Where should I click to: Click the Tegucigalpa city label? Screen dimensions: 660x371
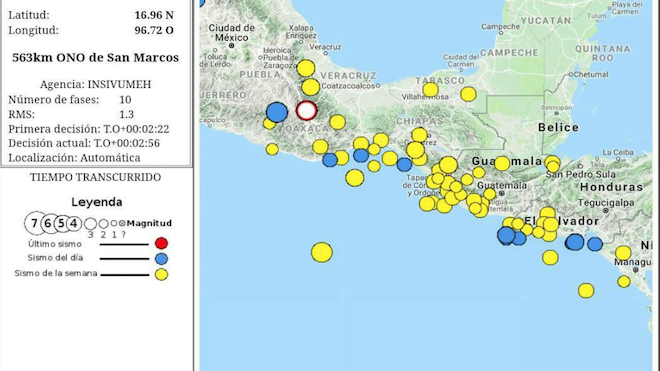pos(606,203)
